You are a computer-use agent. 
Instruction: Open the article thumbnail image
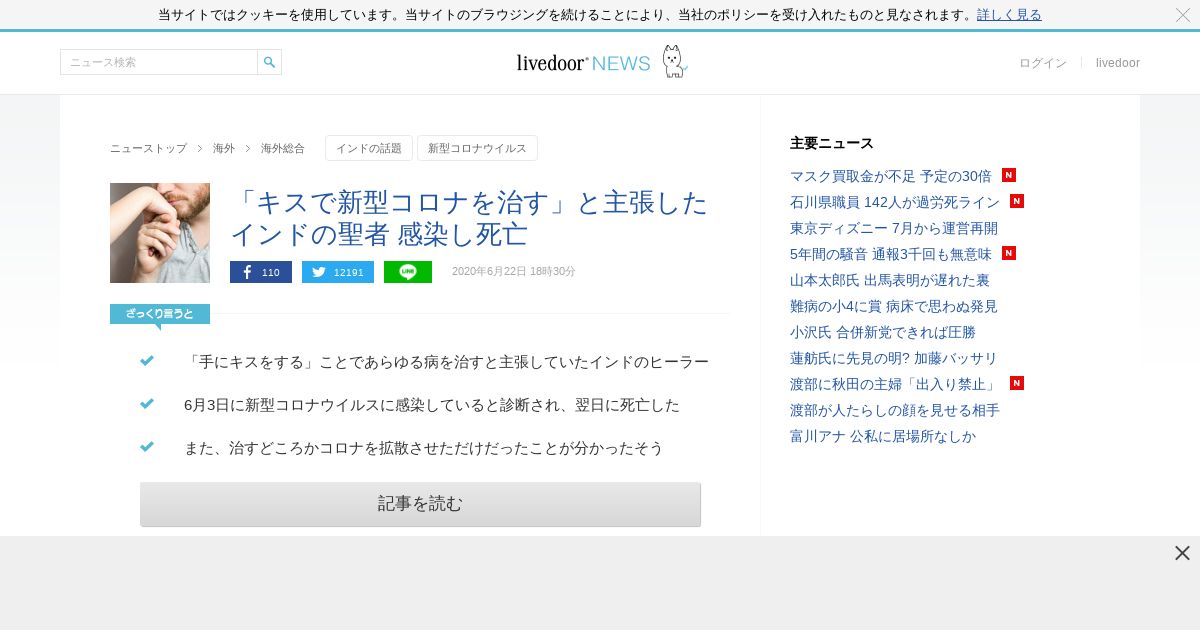pos(160,233)
